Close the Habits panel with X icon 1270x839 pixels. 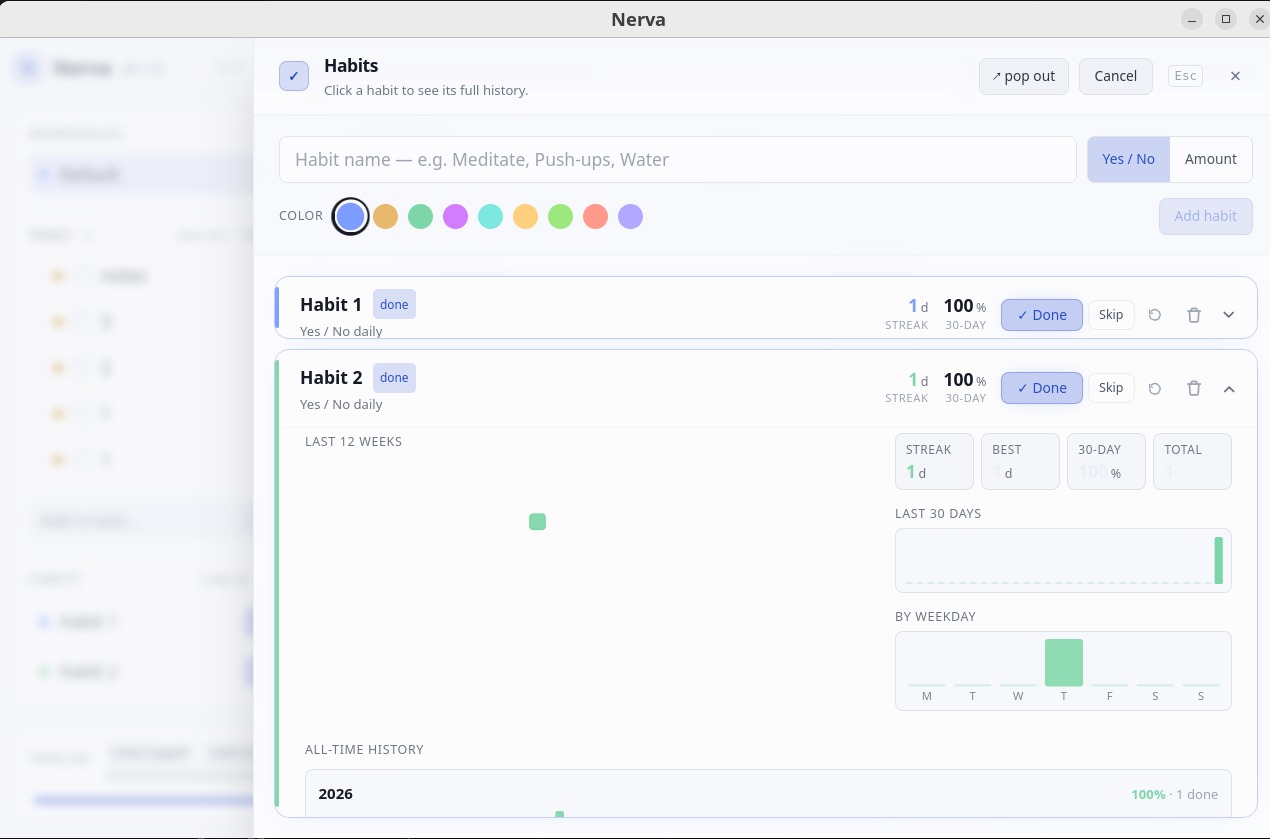tap(1235, 76)
